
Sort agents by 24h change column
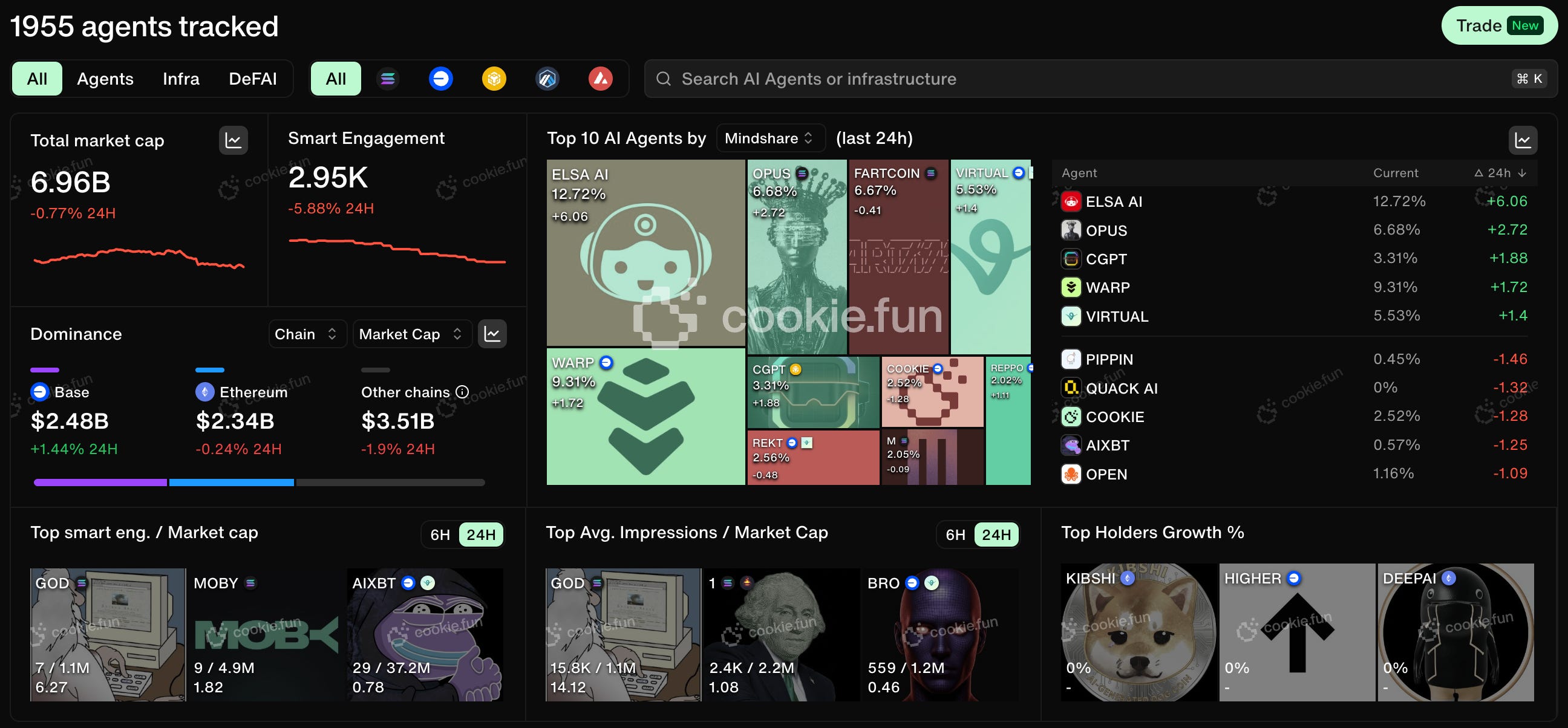click(x=1500, y=174)
